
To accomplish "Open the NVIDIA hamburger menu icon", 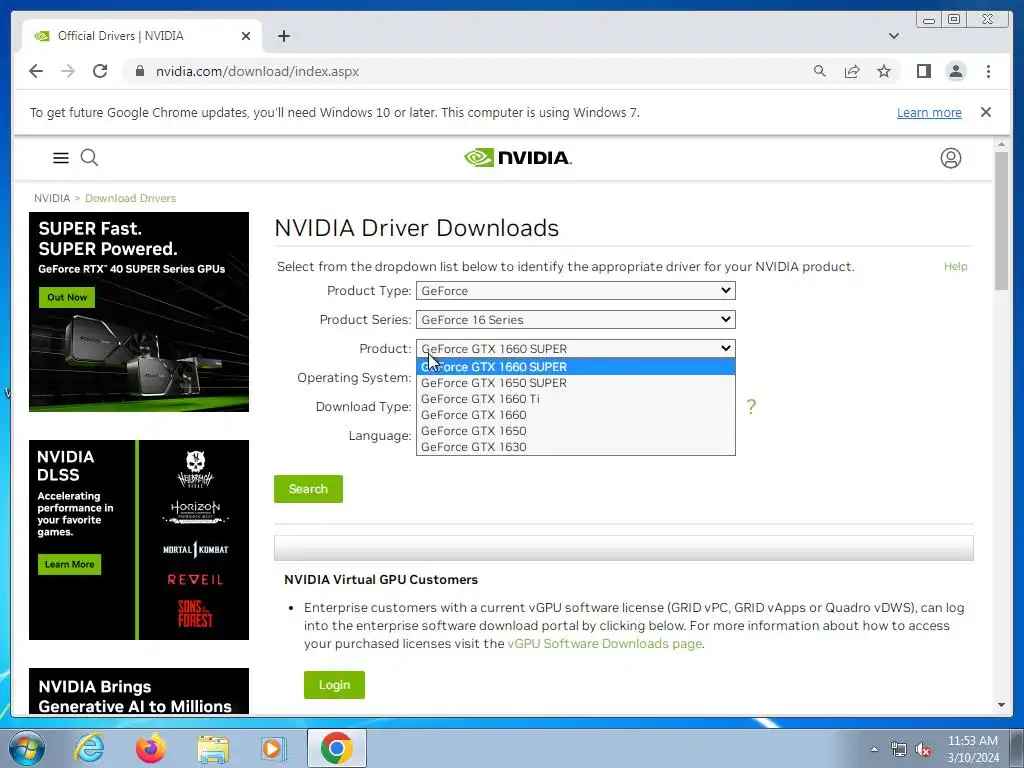I will [61, 157].
